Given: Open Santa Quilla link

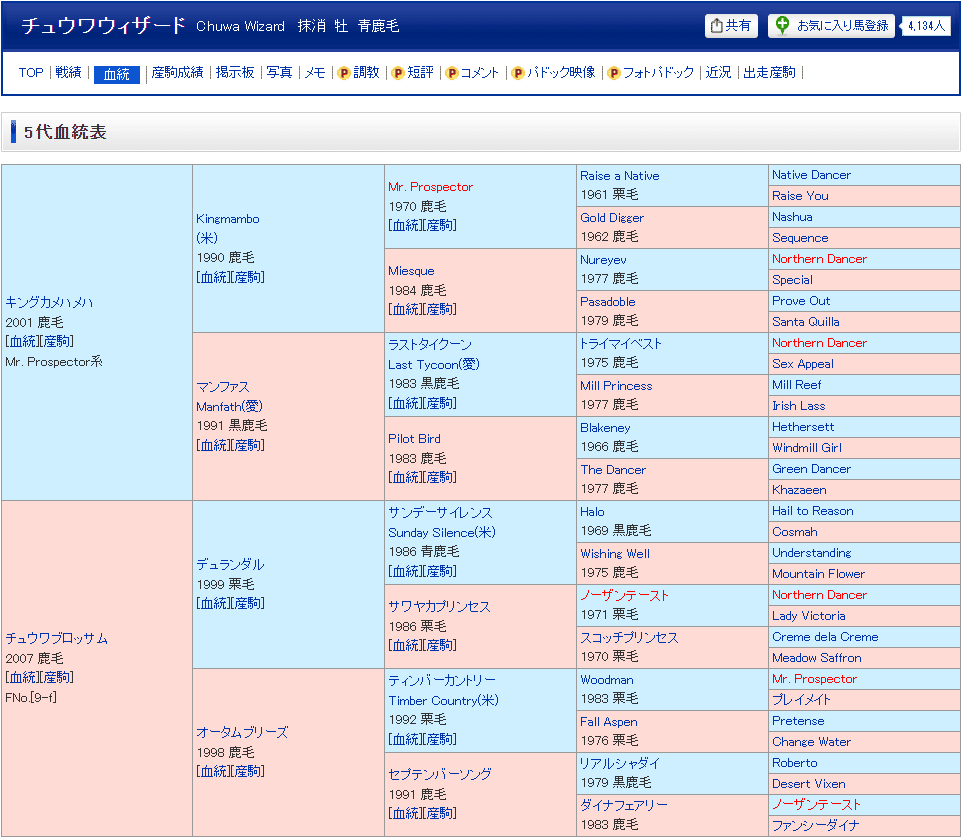Looking at the screenshot, I should (806, 322).
